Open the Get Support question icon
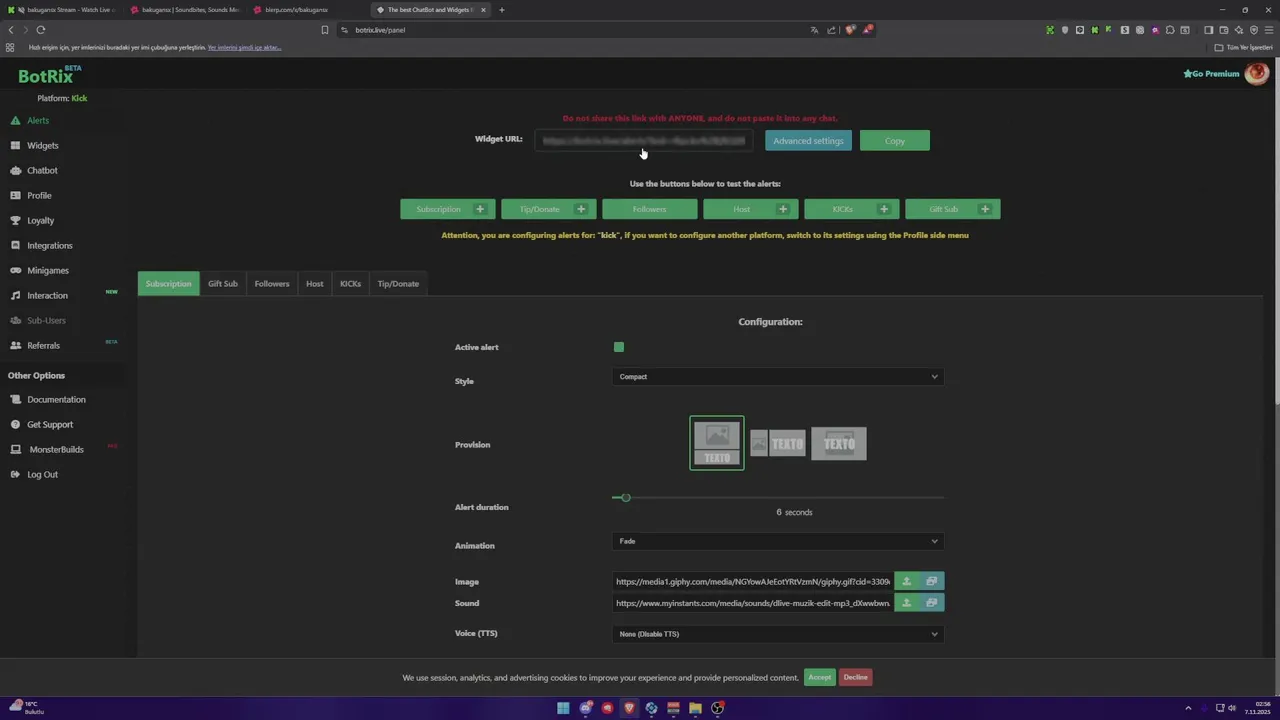This screenshot has width=1280, height=720. point(15,425)
